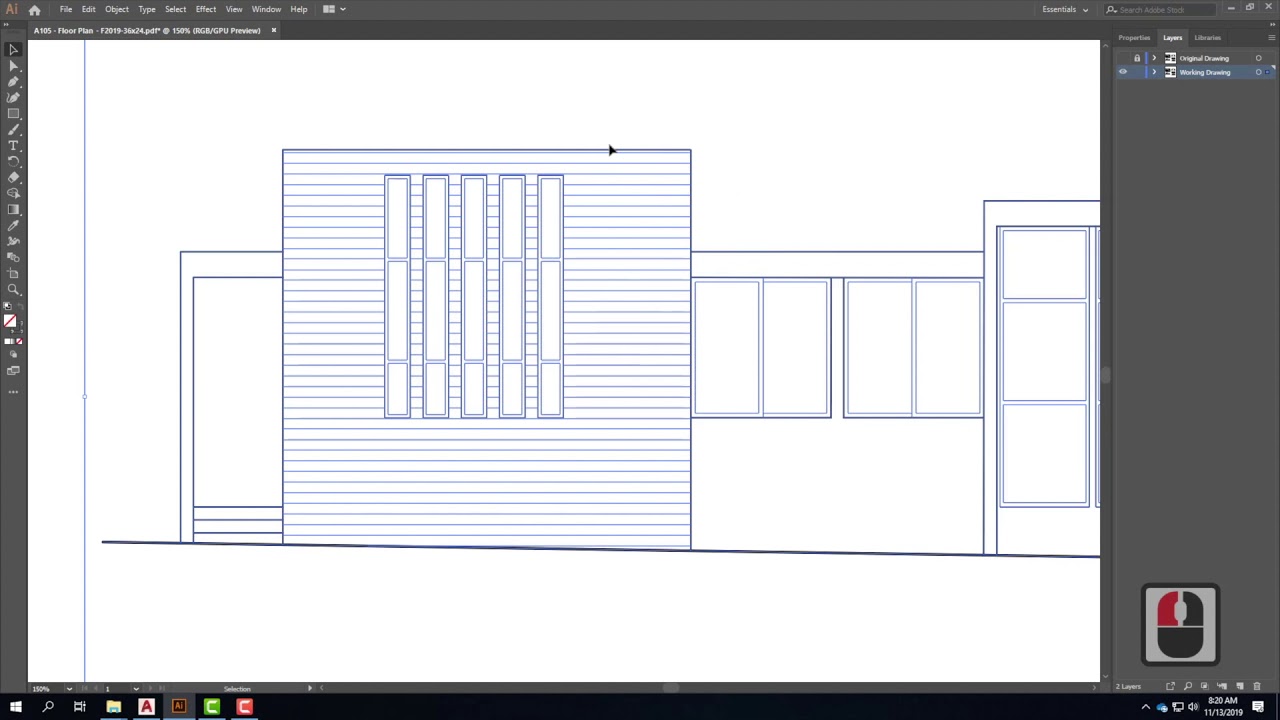Screen dimensions: 1280x720
Task: Select the Zoom tool
Action: (13, 289)
